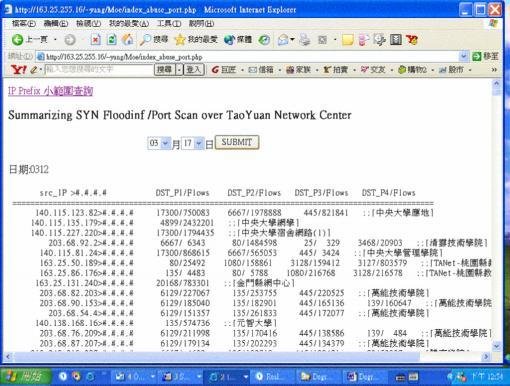This screenshot has height=386, width=510.
Task: Open the Mail icon dropdown arrow
Action: pyautogui.click(x=292, y=40)
